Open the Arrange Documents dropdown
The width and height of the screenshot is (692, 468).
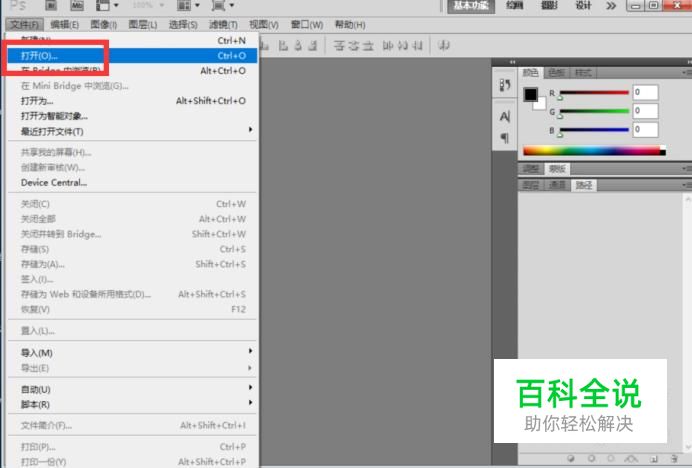pyautogui.click(x=188, y=5)
